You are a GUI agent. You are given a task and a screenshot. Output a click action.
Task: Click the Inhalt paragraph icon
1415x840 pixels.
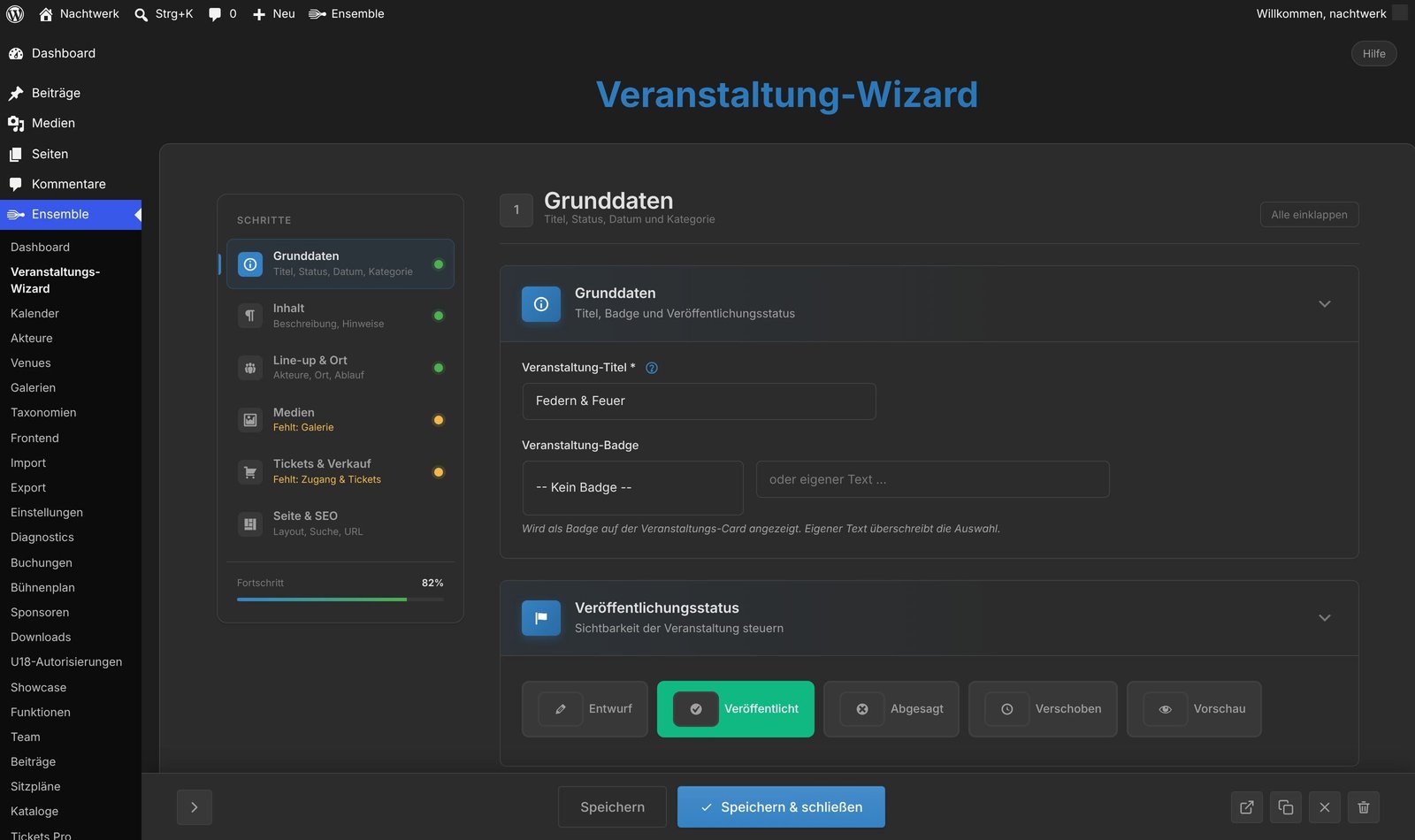(250, 316)
